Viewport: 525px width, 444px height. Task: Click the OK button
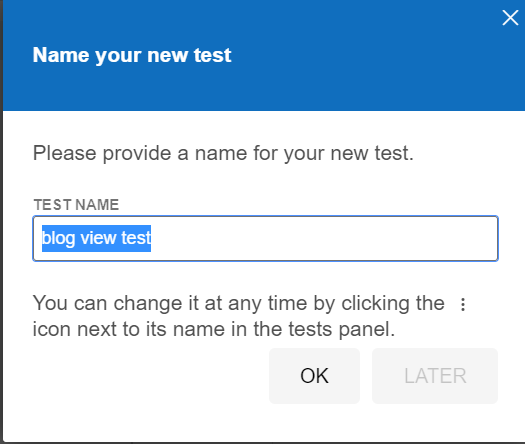(314, 376)
